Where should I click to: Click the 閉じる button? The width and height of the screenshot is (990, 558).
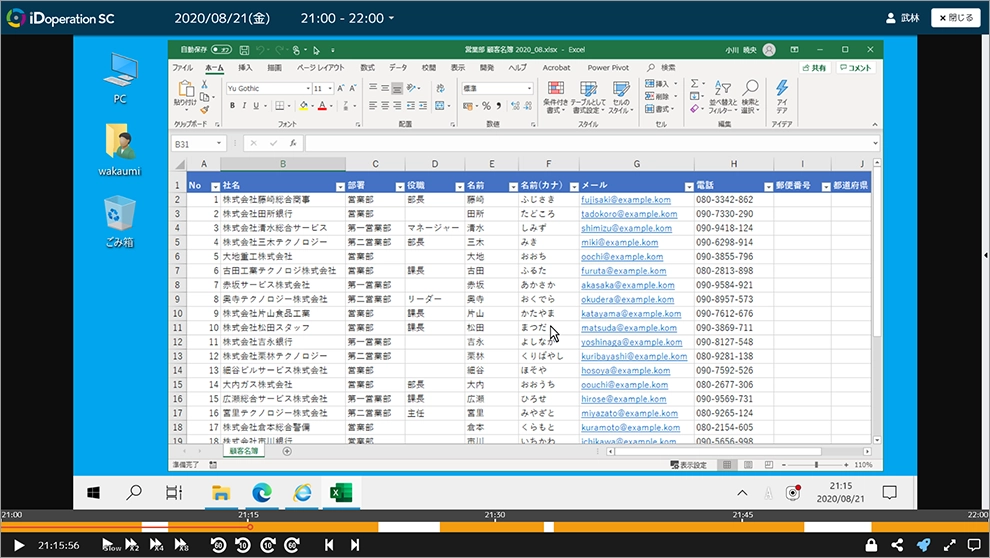955,18
